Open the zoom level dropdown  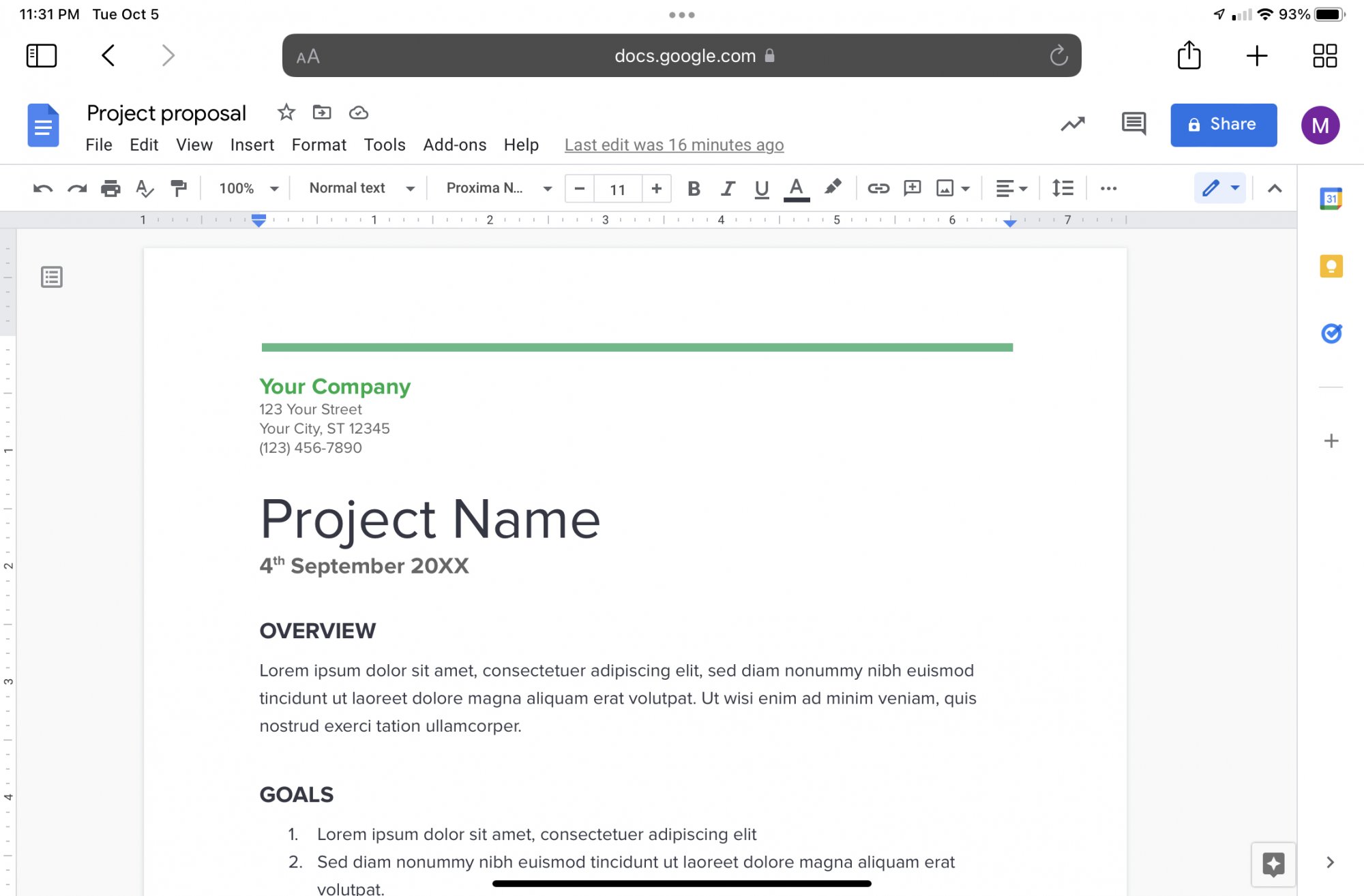point(248,188)
